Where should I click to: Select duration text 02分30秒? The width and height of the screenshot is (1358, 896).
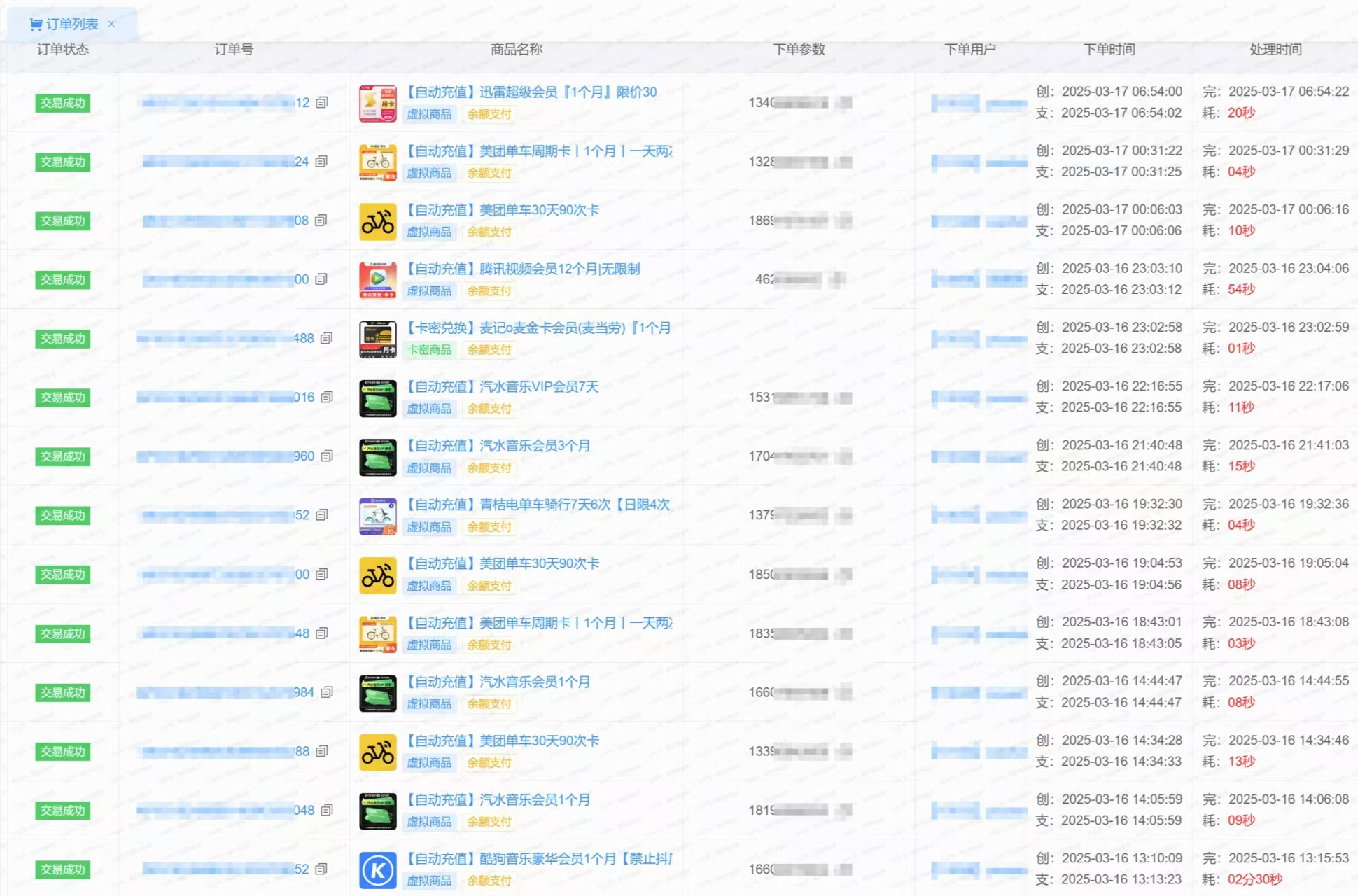click(x=1255, y=880)
